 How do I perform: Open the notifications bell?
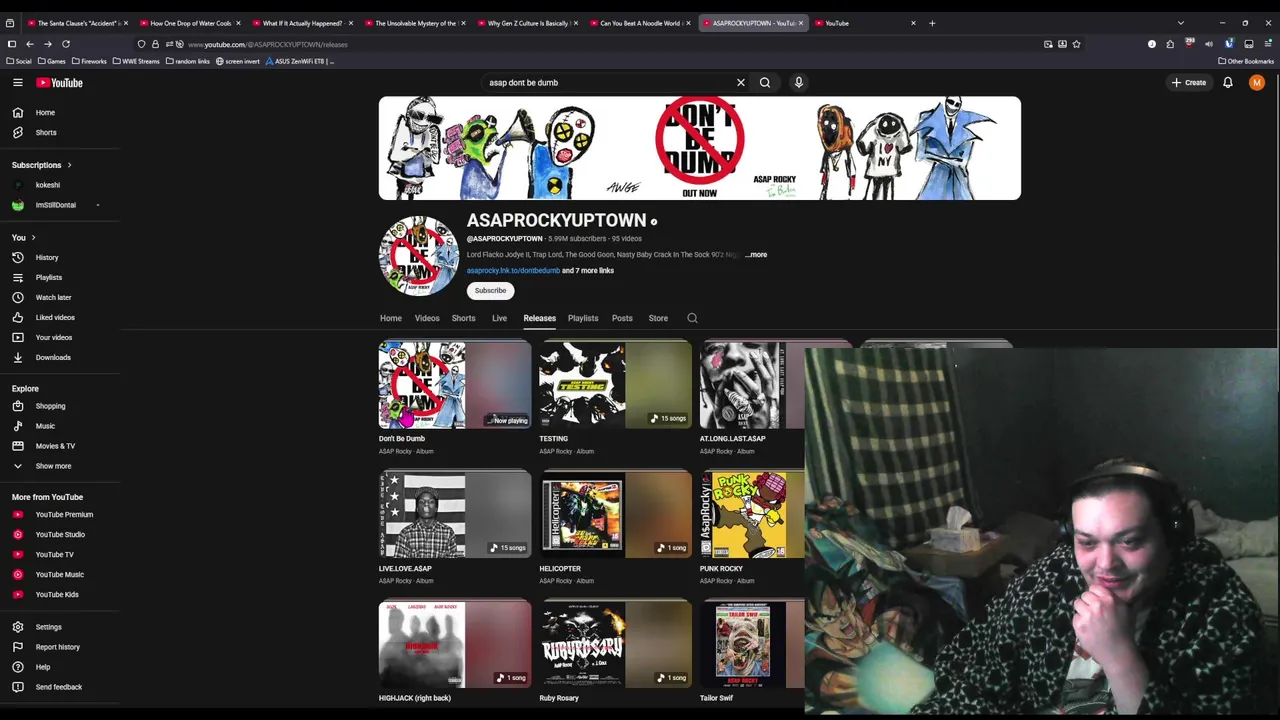click(1228, 83)
